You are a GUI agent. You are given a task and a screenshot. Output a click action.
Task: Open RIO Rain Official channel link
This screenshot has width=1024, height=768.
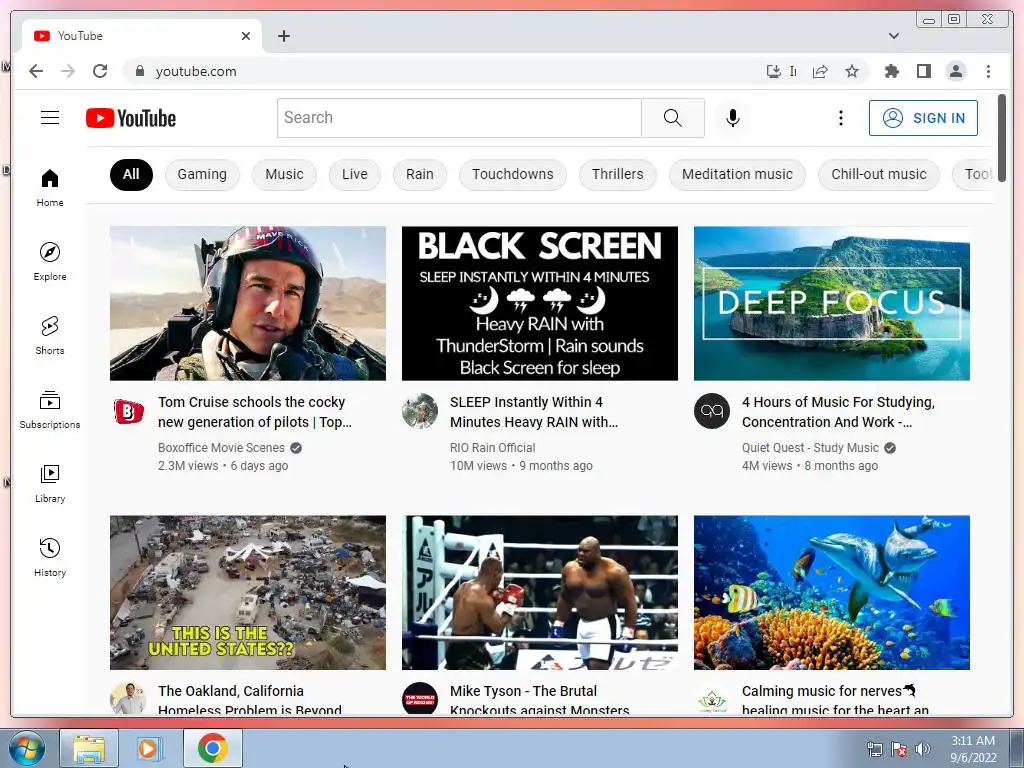[492, 447]
